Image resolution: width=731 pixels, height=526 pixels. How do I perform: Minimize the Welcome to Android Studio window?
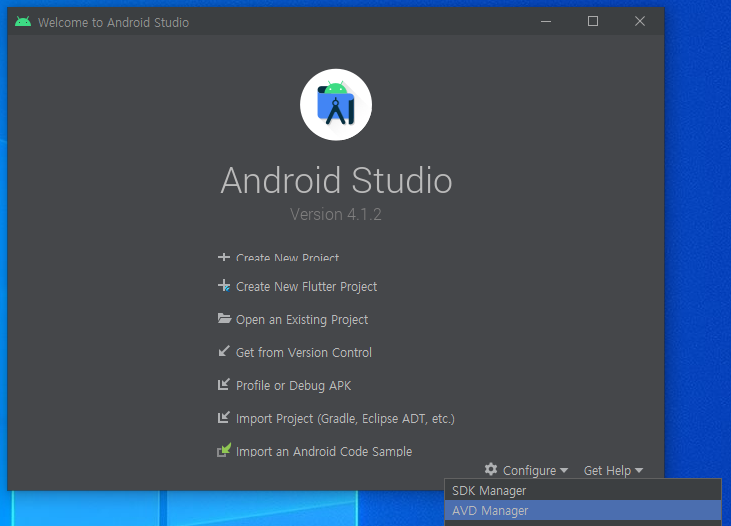click(x=546, y=21)
